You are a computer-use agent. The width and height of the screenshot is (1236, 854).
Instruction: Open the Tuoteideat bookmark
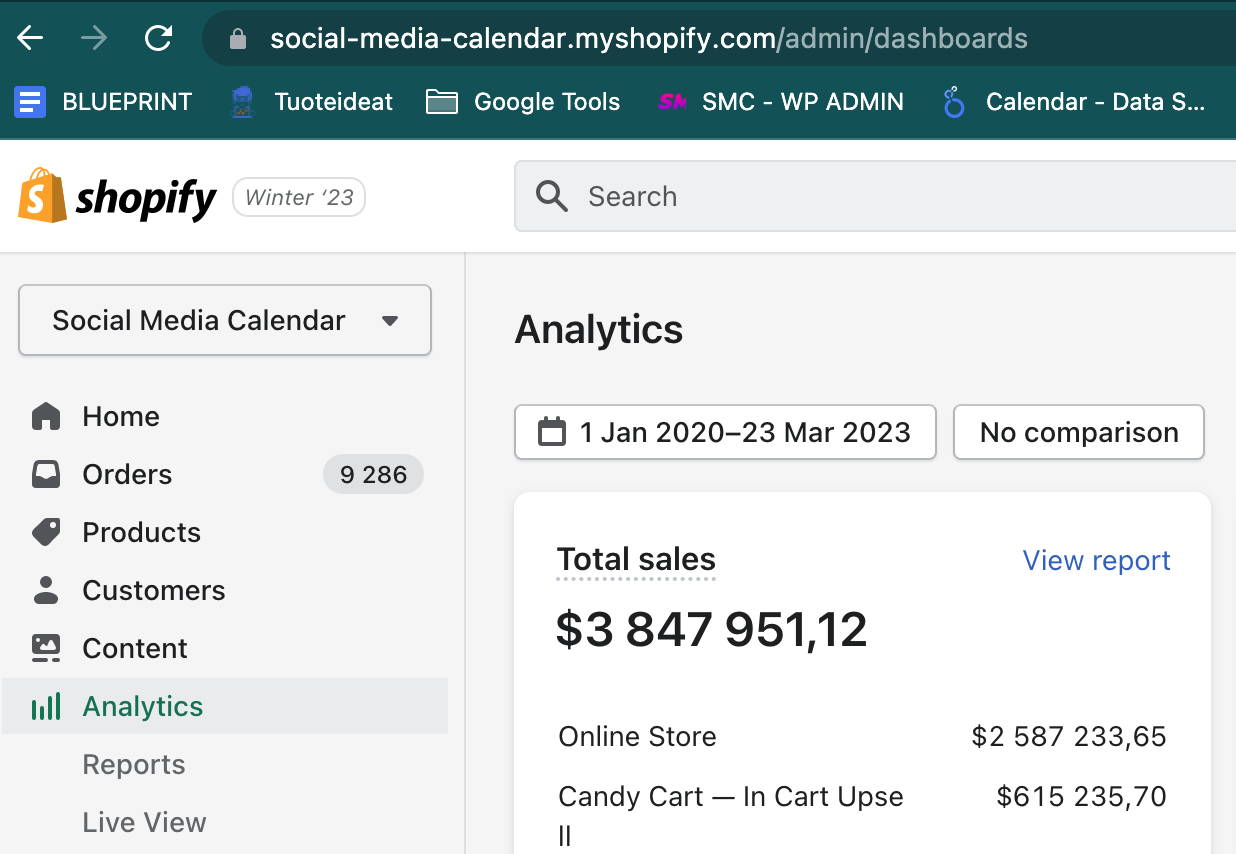[x=311, y=102]
